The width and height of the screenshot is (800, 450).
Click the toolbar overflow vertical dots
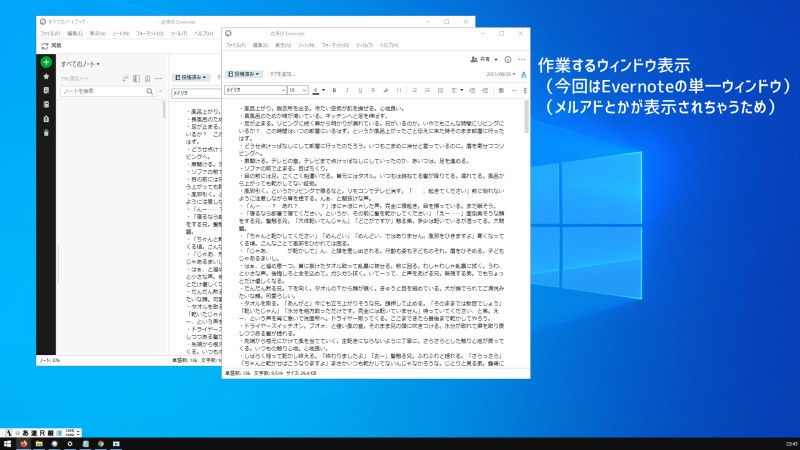(525, 90)
